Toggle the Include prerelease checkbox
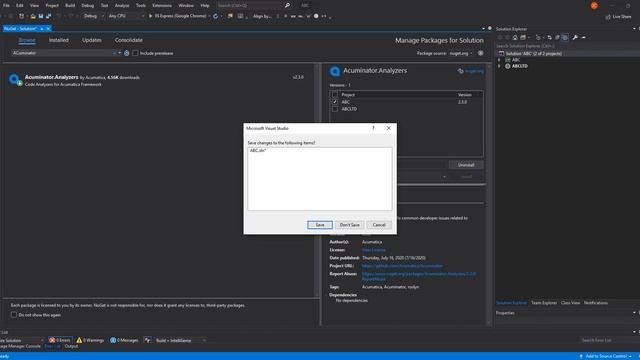This screenshot has height=360, width=640. pyautogui.click(x=135, y=53)
